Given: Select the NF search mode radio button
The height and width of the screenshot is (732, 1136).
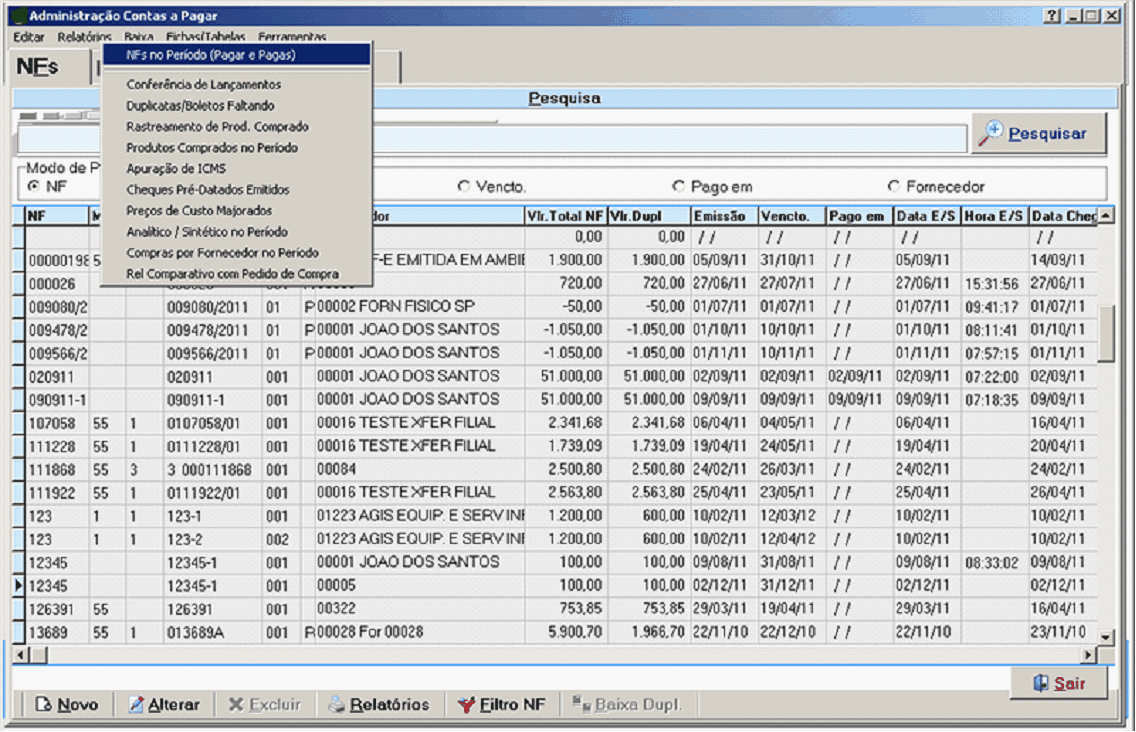Looking at the screenshot, I should (34, 187).
